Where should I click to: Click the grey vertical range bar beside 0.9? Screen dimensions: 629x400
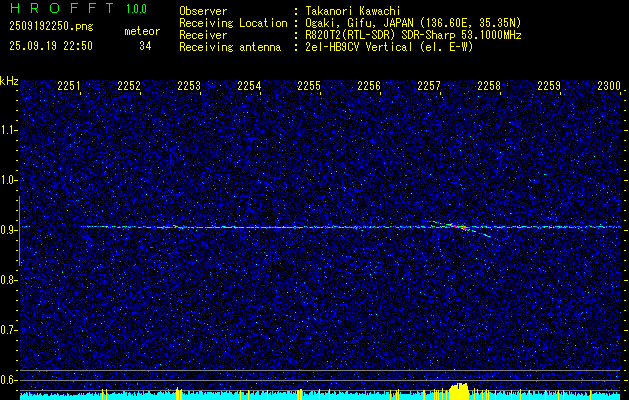[19, 231]
